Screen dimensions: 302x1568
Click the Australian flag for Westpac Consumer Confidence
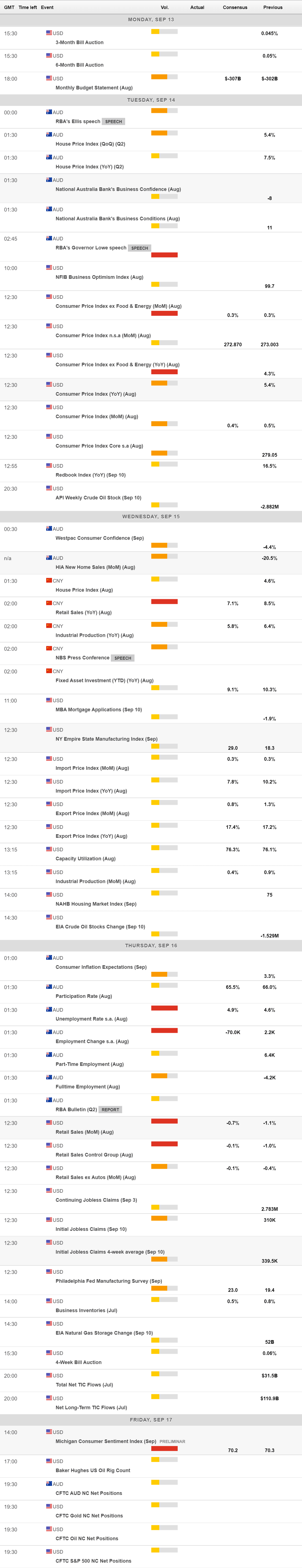(49, 528)
